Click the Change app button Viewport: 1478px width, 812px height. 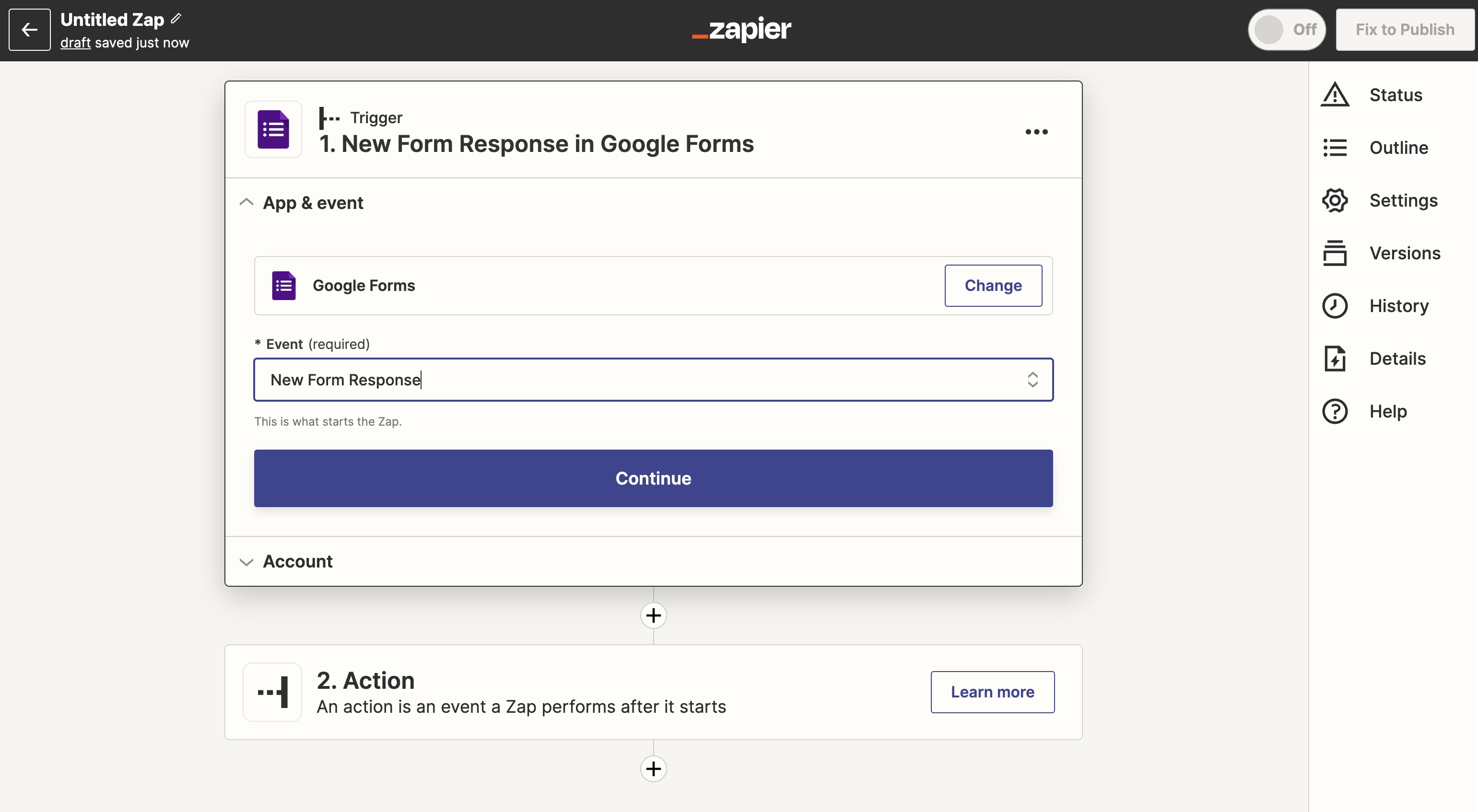993,286
